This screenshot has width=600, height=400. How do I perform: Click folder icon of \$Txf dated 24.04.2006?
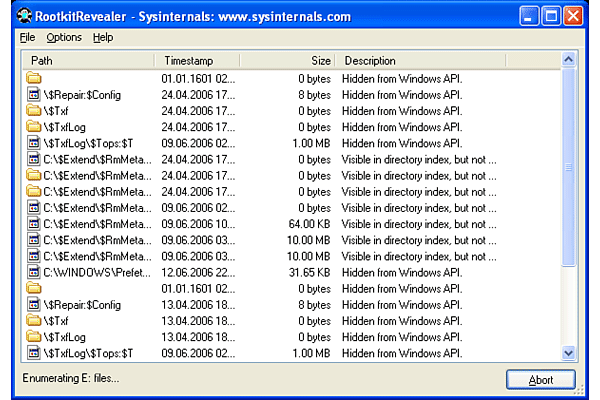pyautogui.click(x=34, y=111)
